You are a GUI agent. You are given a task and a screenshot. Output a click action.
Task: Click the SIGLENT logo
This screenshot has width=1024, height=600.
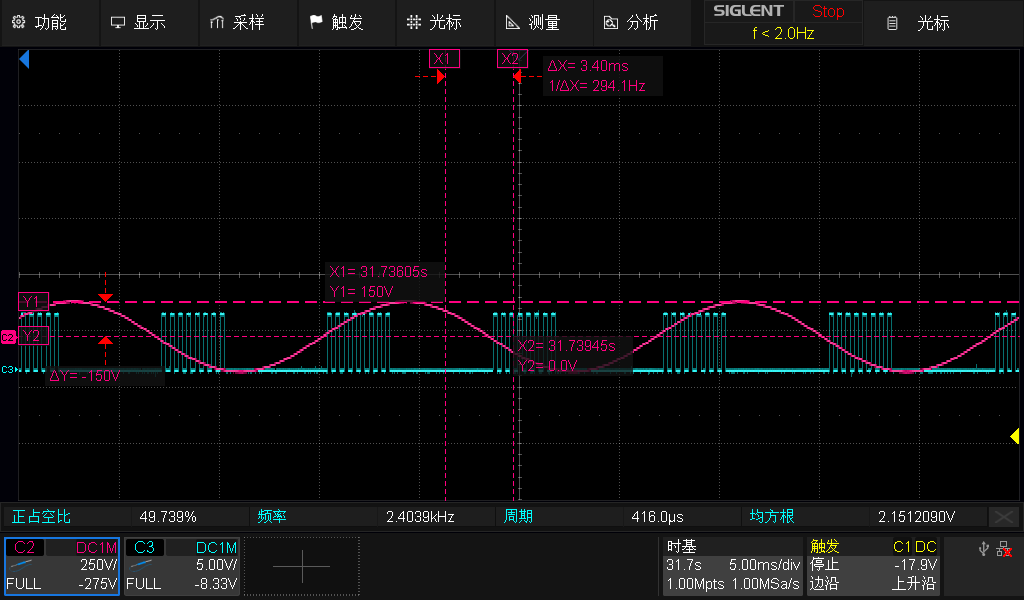click(748, 11)
